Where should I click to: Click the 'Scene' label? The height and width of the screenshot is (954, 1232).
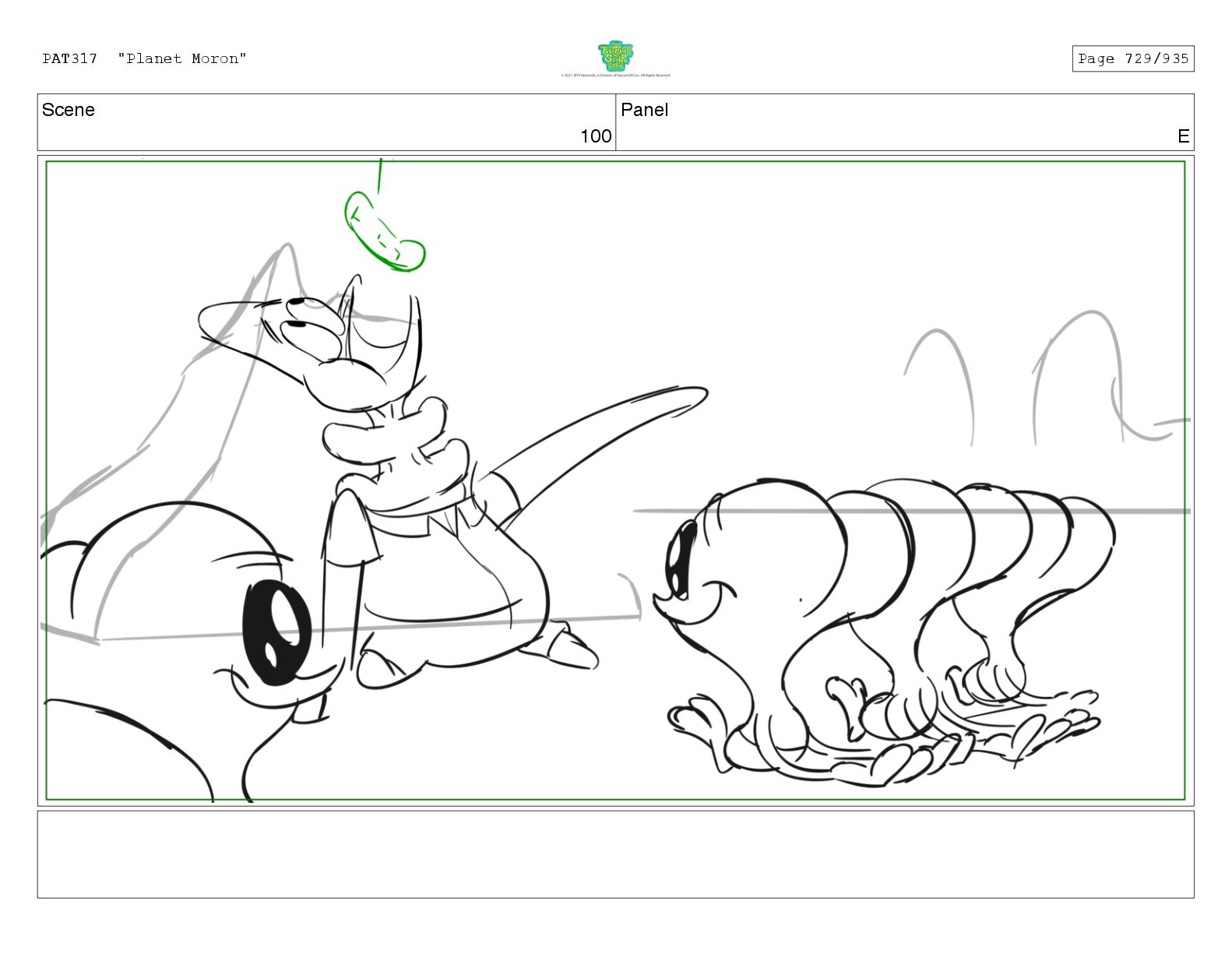click(69, 110)
